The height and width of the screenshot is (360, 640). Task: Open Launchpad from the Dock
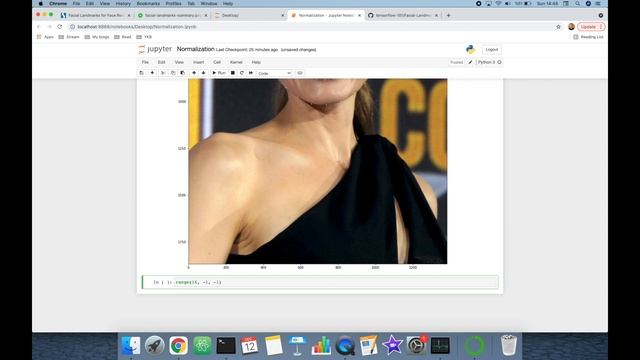pyautogui.click(x=155, y=345)
